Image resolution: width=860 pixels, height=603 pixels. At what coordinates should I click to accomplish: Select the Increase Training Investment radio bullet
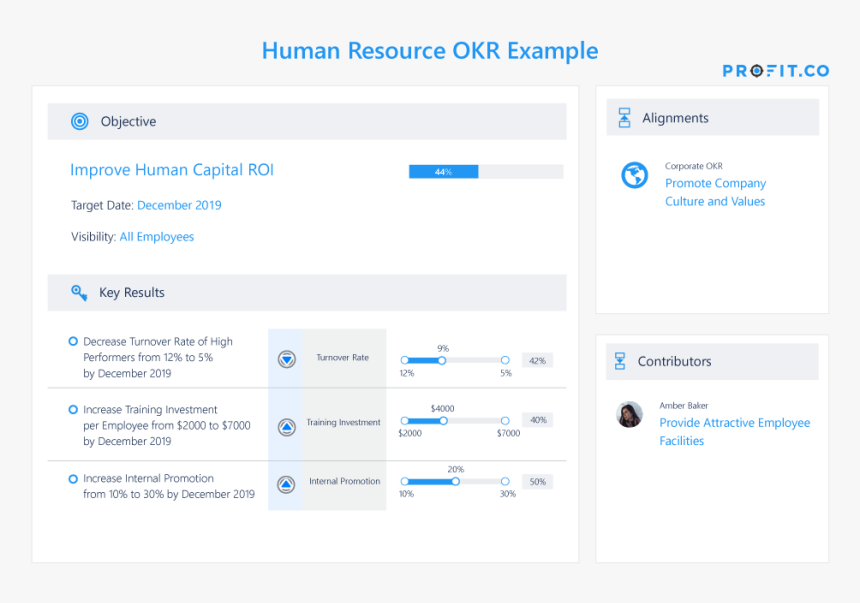(73, 410)
